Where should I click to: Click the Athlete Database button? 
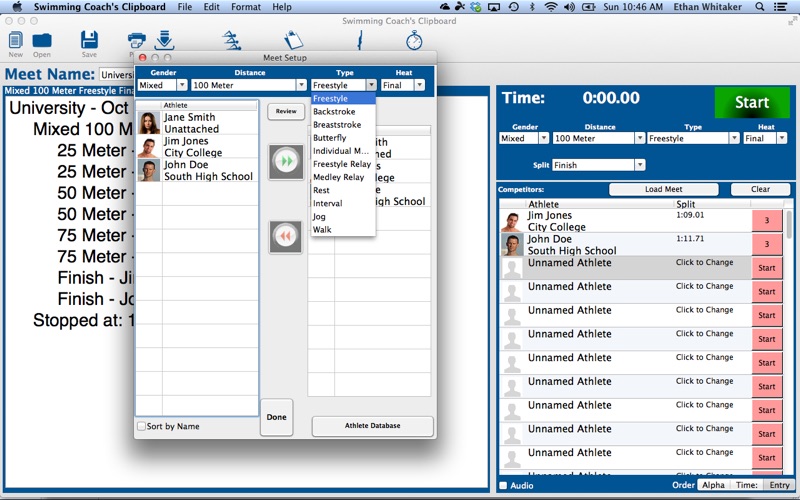click(372, 426)
